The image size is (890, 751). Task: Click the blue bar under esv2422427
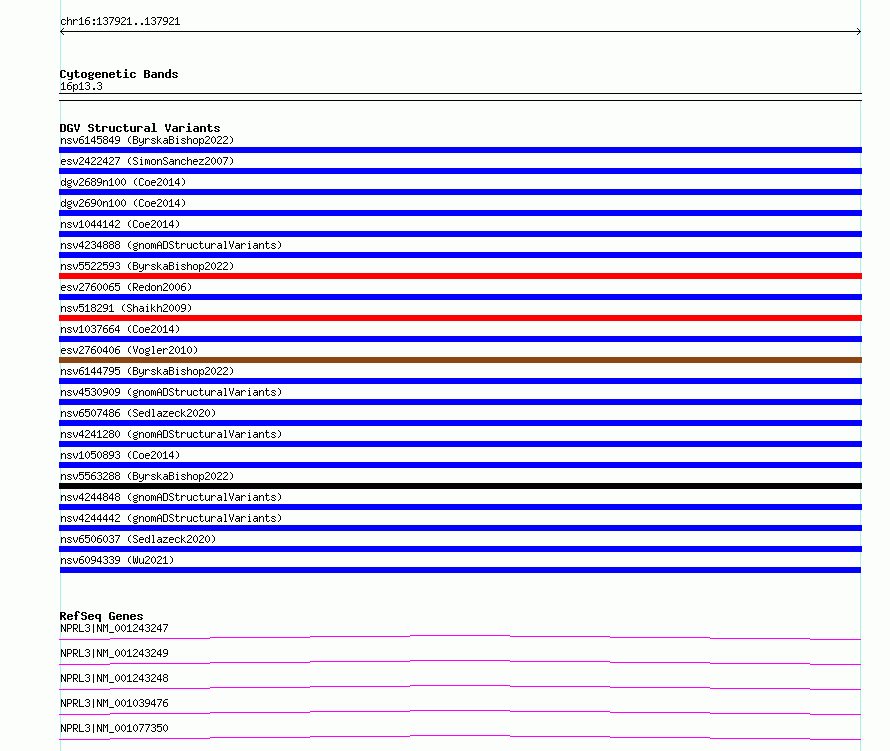pos(460,171)
